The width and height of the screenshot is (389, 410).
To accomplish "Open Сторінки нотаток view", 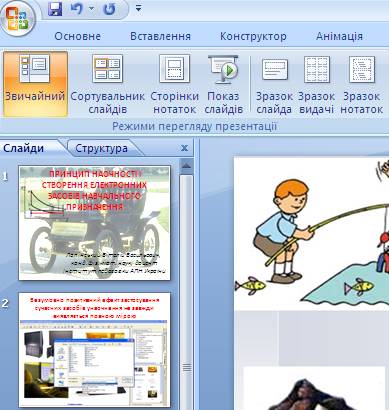I will (x=174, y=84).
